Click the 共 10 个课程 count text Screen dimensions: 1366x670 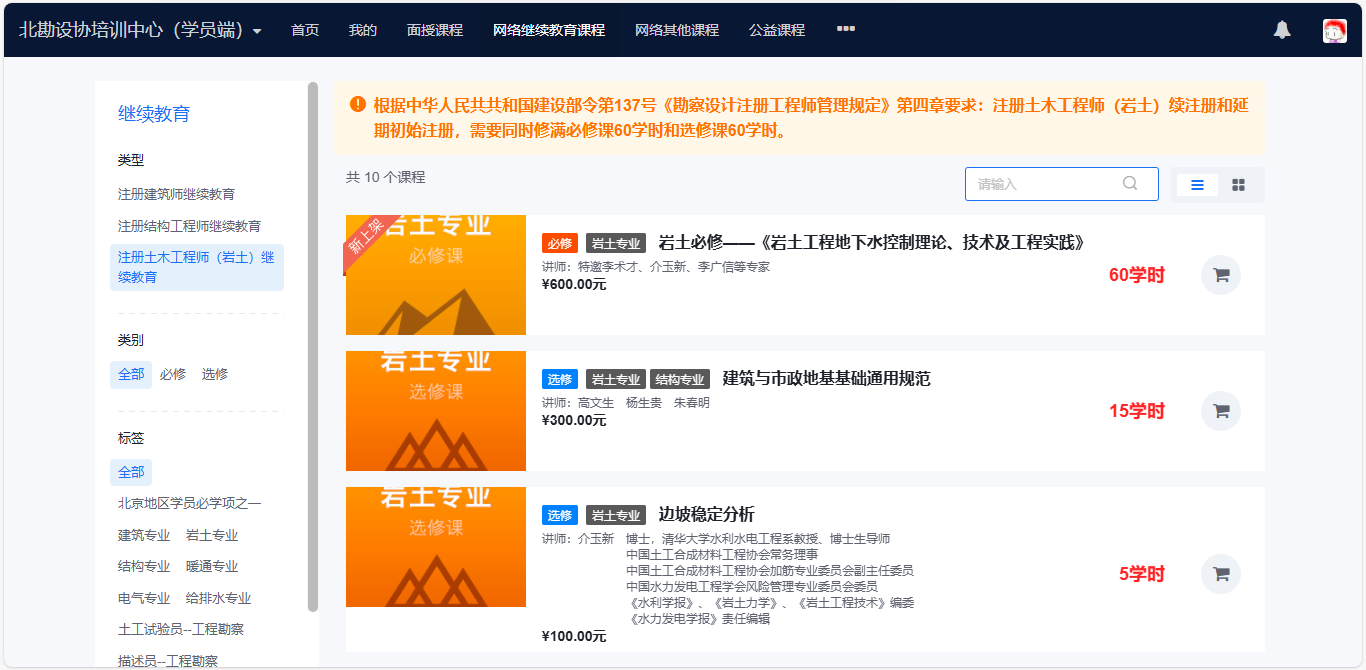click(385, 177)
